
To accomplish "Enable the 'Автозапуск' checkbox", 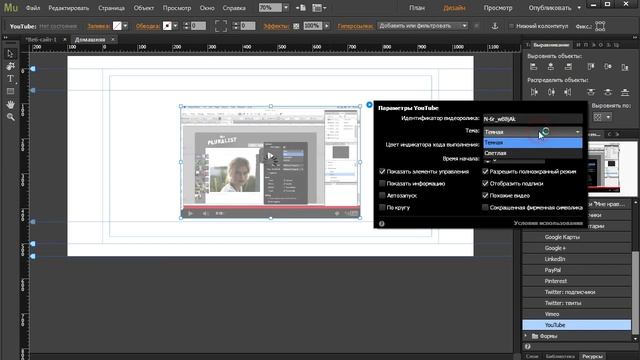I will 382,196.
